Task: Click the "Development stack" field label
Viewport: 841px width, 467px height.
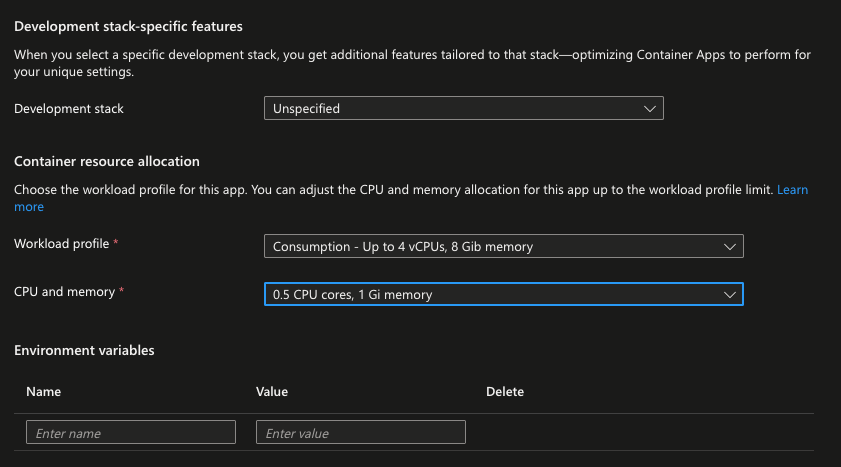Action: [69, 108]
